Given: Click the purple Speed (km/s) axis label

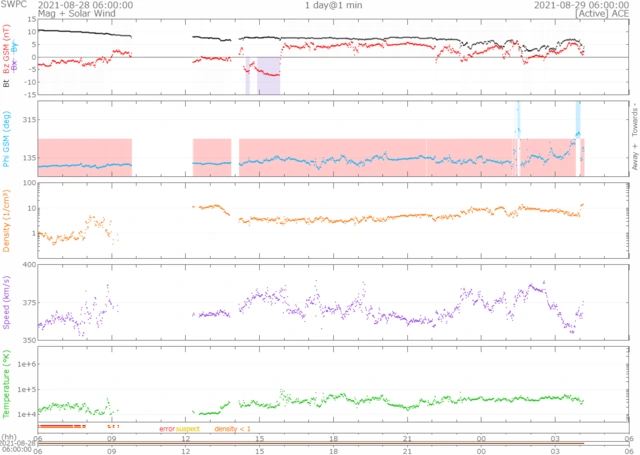Looking at the screenshot, I should coord(7,304).
